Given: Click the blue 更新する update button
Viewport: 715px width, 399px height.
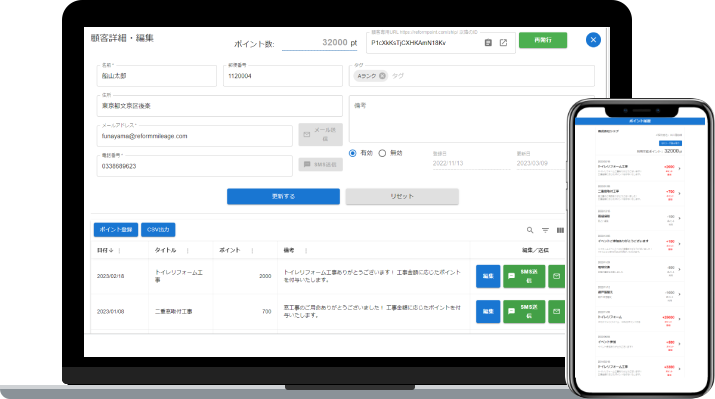Looking at the screenshot, I should tap(283, 197).
